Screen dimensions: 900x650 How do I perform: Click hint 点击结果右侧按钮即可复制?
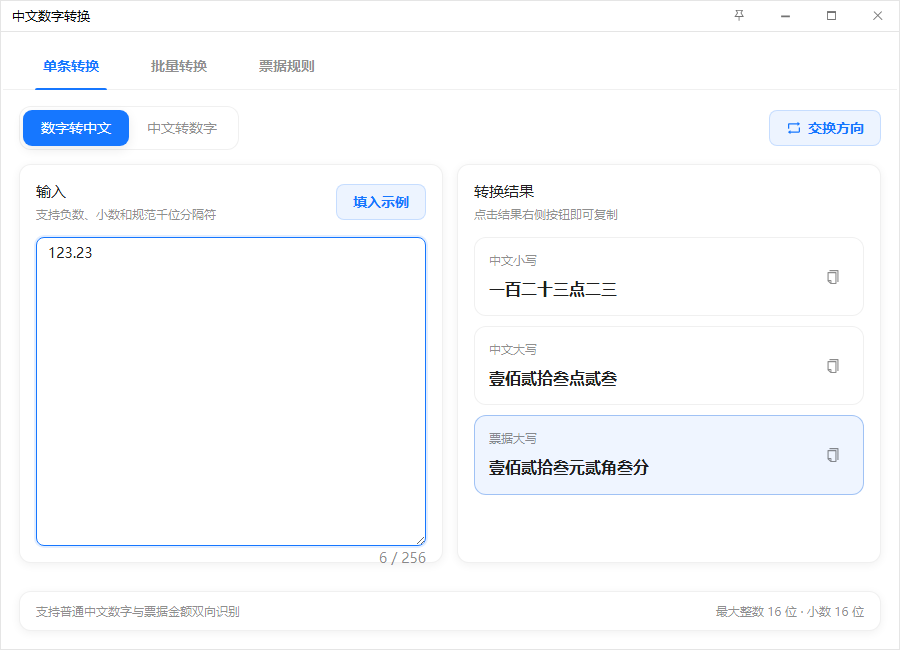(x=546, y=215)
